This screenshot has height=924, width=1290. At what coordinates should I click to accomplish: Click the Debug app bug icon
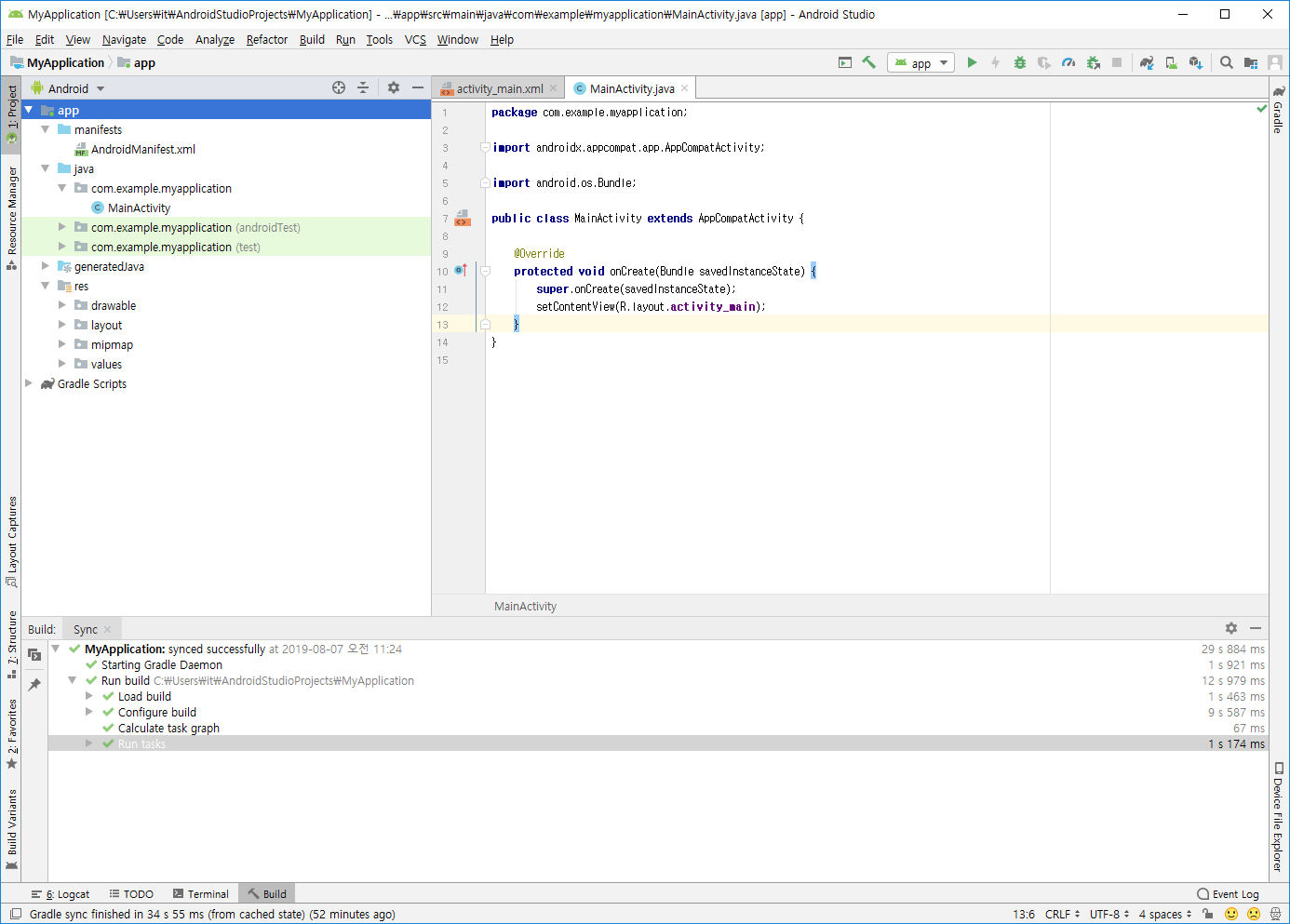click(1020, 62)
